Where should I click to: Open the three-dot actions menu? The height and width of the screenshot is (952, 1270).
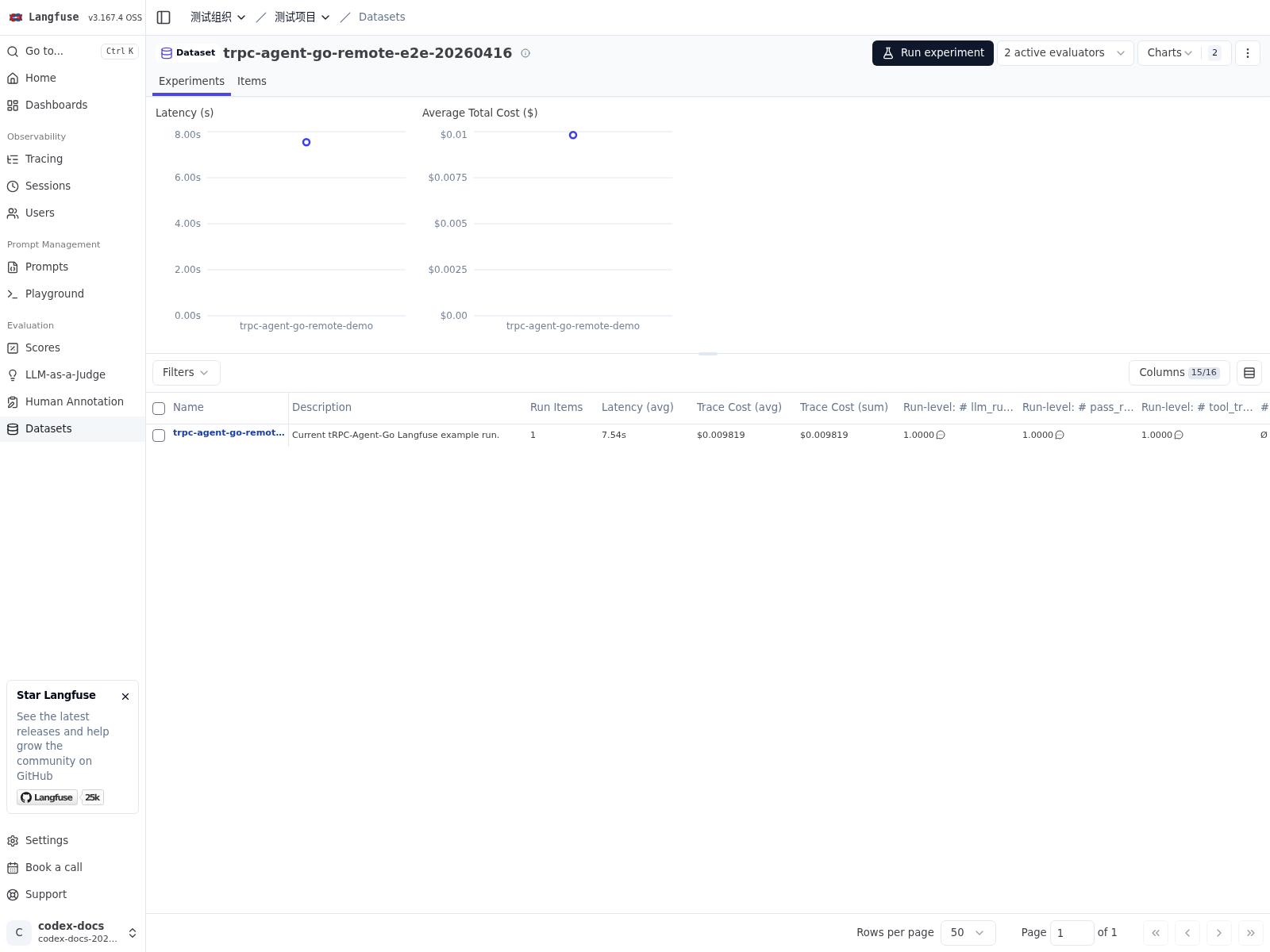tap(1247, 53)
